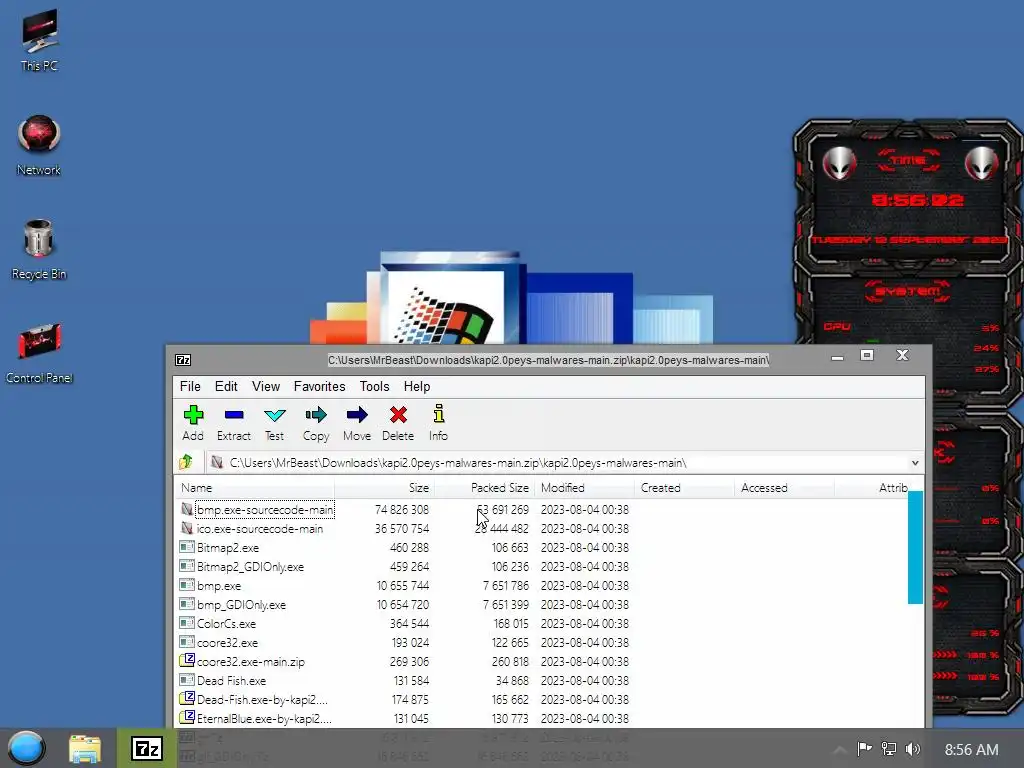Open the Info tool
Image resolution: width=1024 pixels, height=768 pixels.
pos(438,413)
